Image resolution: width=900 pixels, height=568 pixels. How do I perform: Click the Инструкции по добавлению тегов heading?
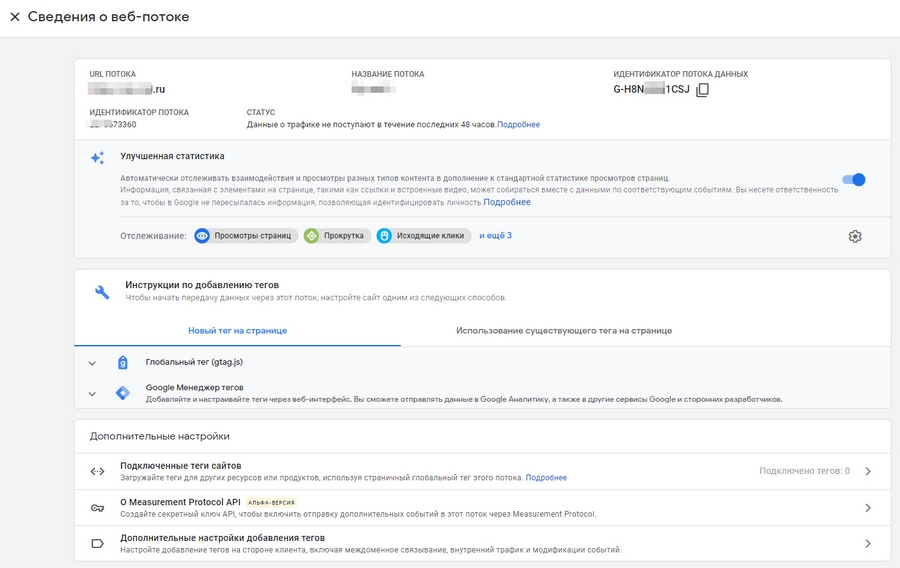point(202,285)
